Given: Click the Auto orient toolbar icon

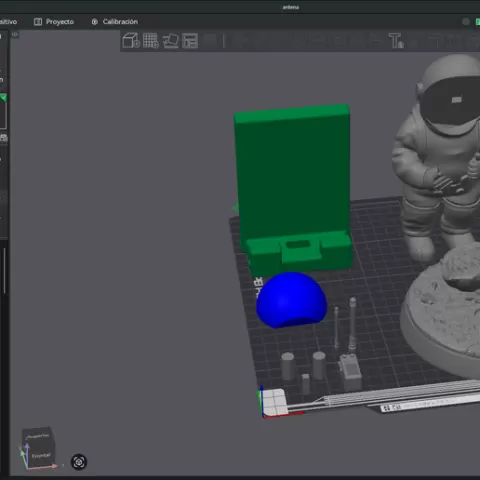Looking at the screenshot, I should pyautogui.click(x=171, y=41).
